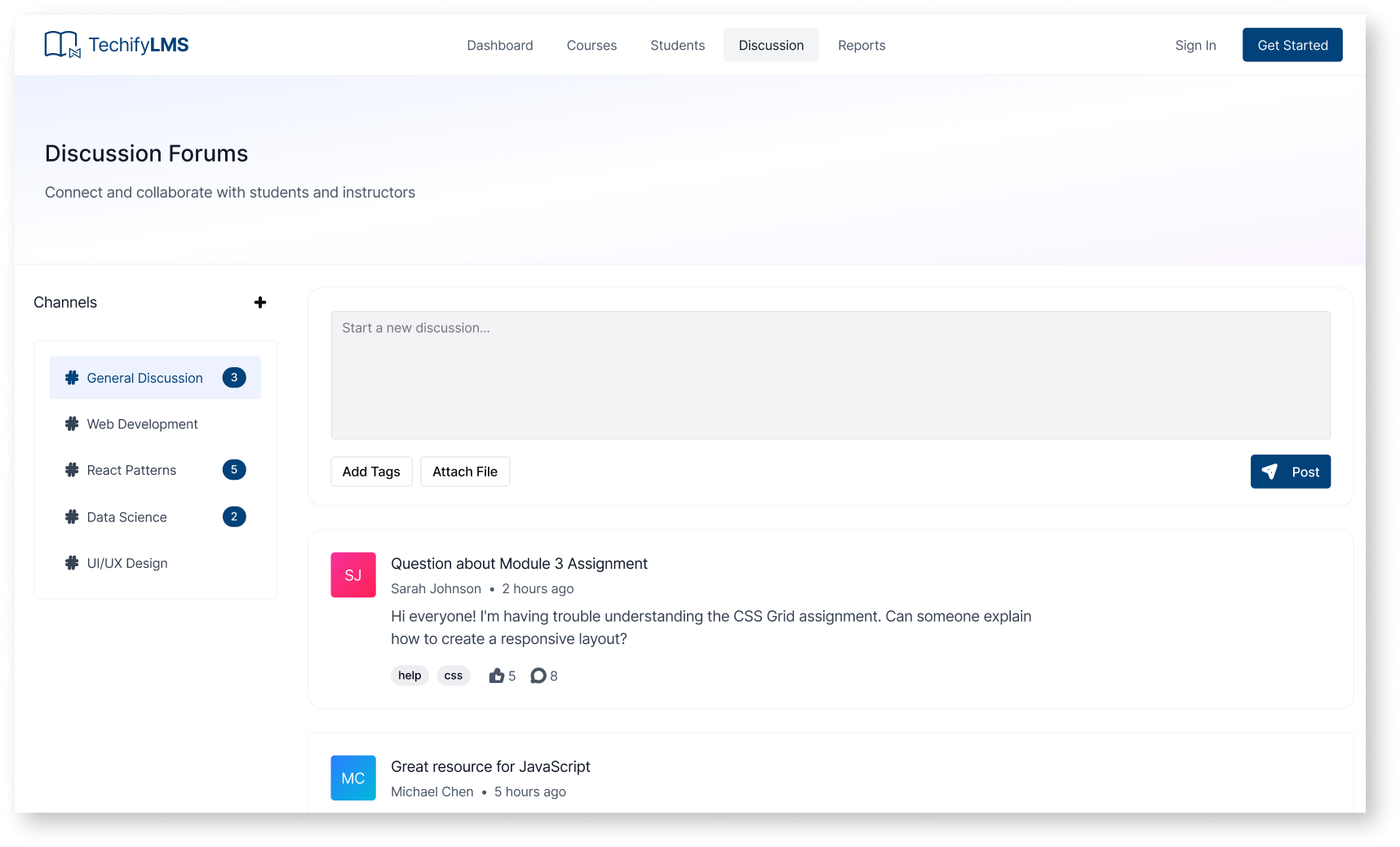This screenshot has height=847, width=1400.
Task: Open the Courses navigation tab
Action: click(591, 46)
